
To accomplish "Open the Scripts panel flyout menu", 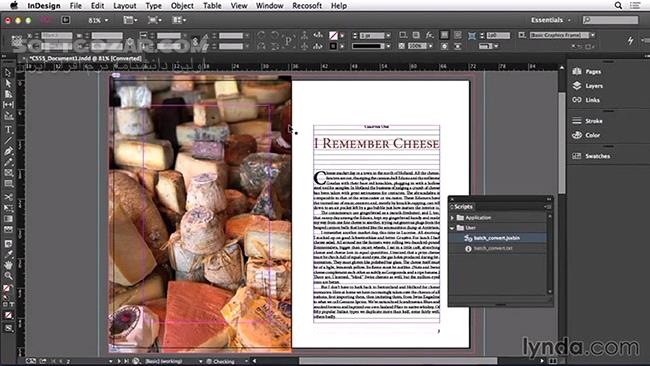I will tap(548, 206).
